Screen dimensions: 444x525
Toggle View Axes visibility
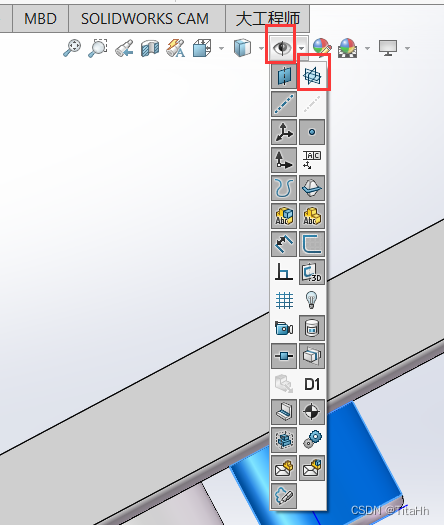[284, 104]
